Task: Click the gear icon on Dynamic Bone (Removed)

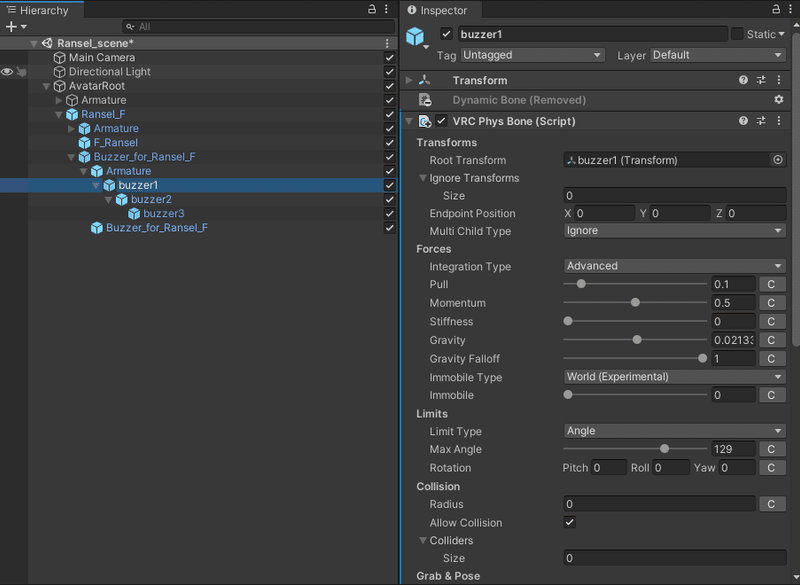Action: point(779,100)
